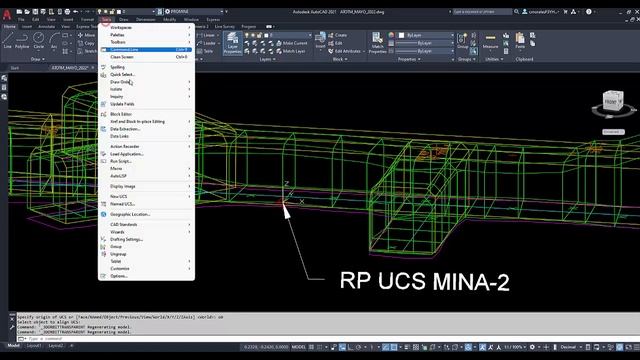This screenshot has height=360, width=640.
Task: Toggle grid display in status bar
Action: pos(311,347)
